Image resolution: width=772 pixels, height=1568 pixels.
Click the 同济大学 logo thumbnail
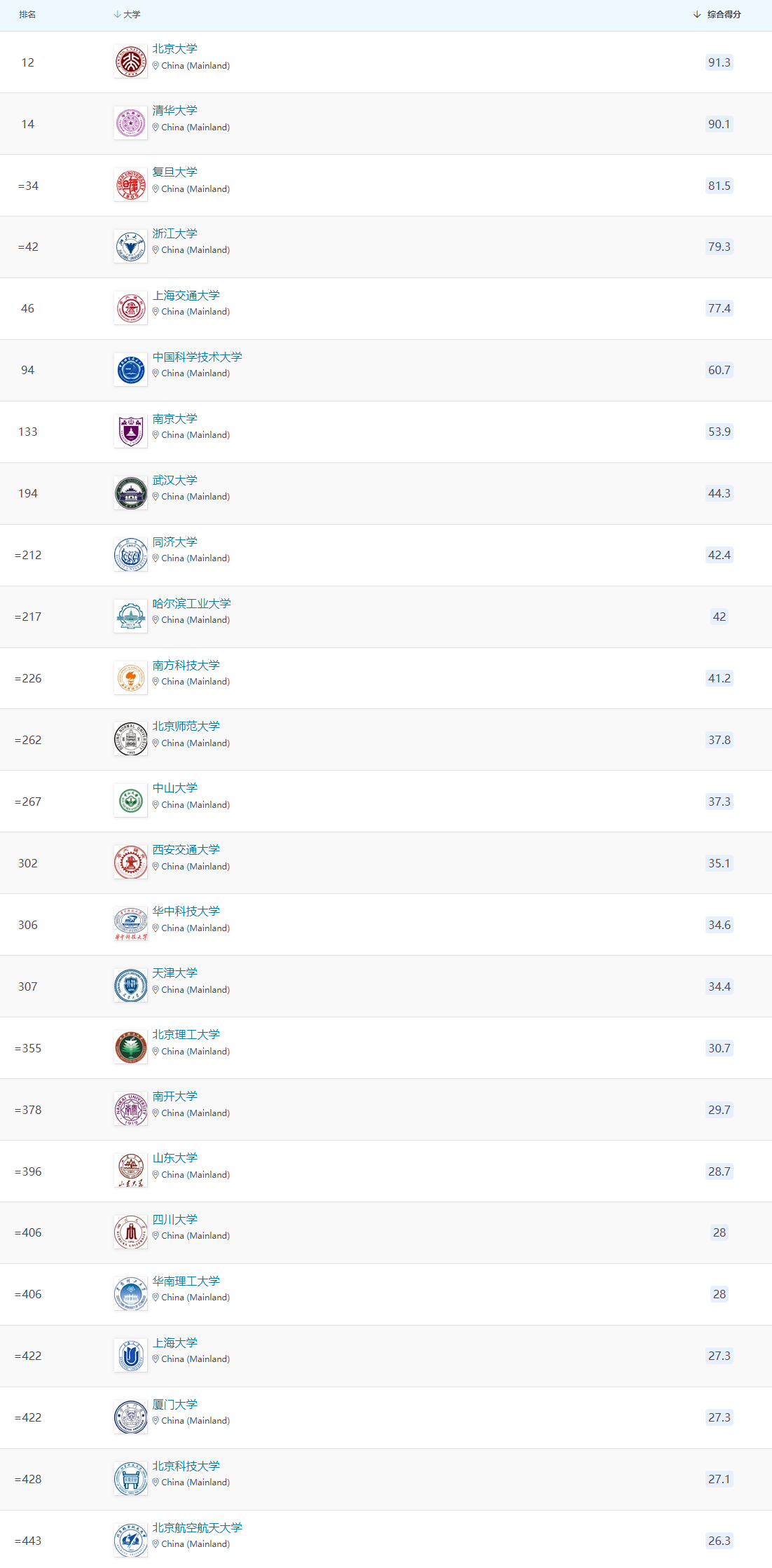(x=131, y=555)
